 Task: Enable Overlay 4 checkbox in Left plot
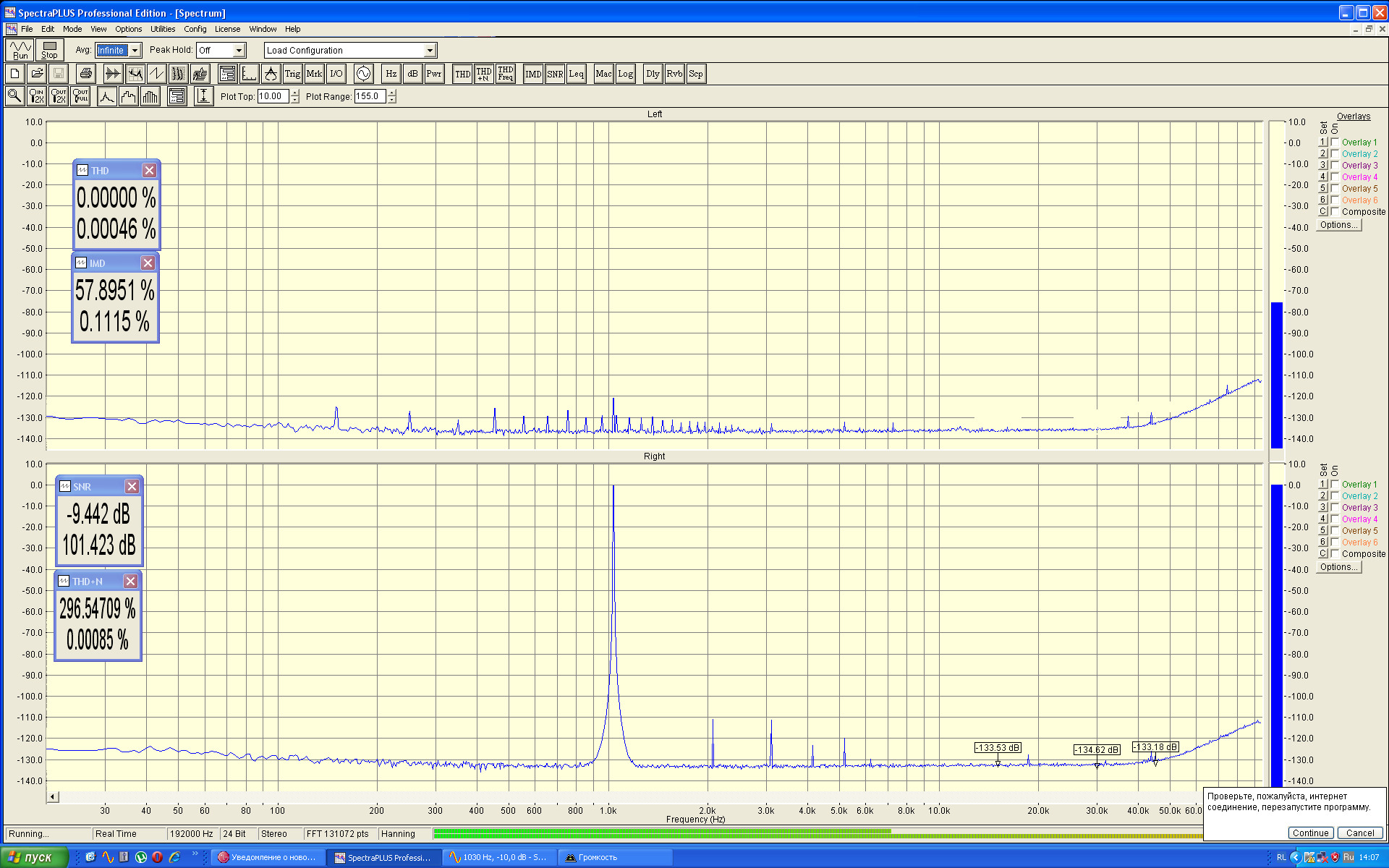pyautogui.click(x=1335, y=177)
